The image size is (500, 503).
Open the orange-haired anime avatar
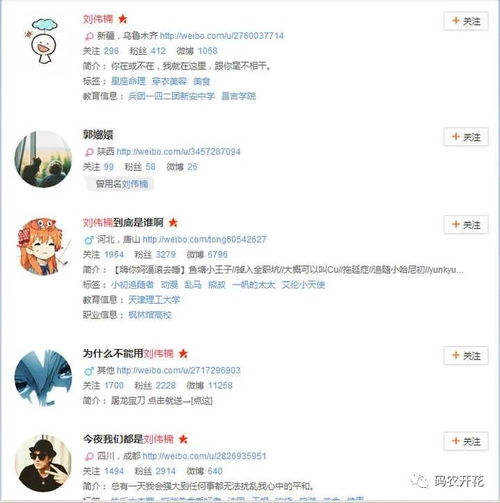pos(43,247)
